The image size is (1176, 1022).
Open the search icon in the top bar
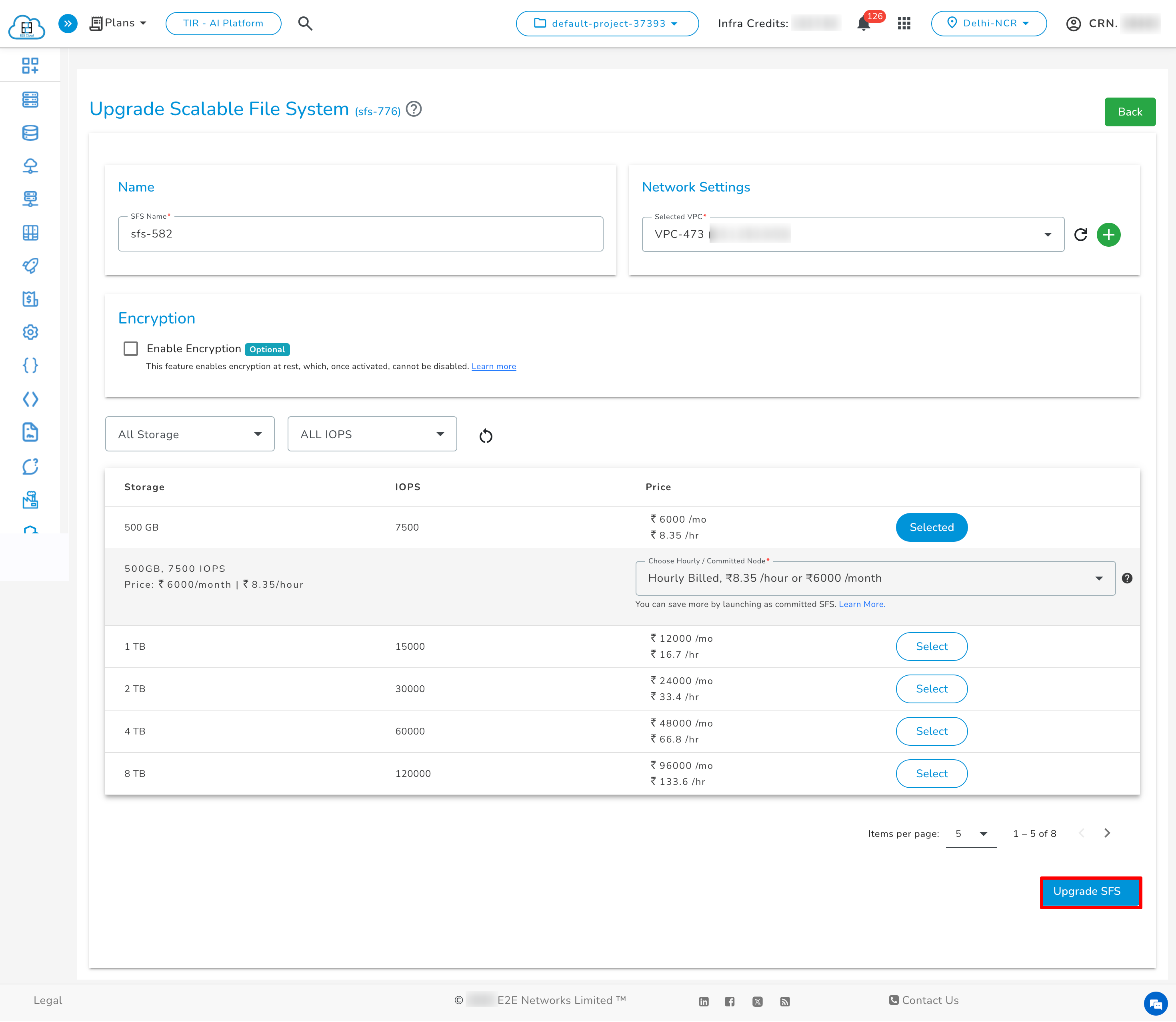(x=305, y=23)
